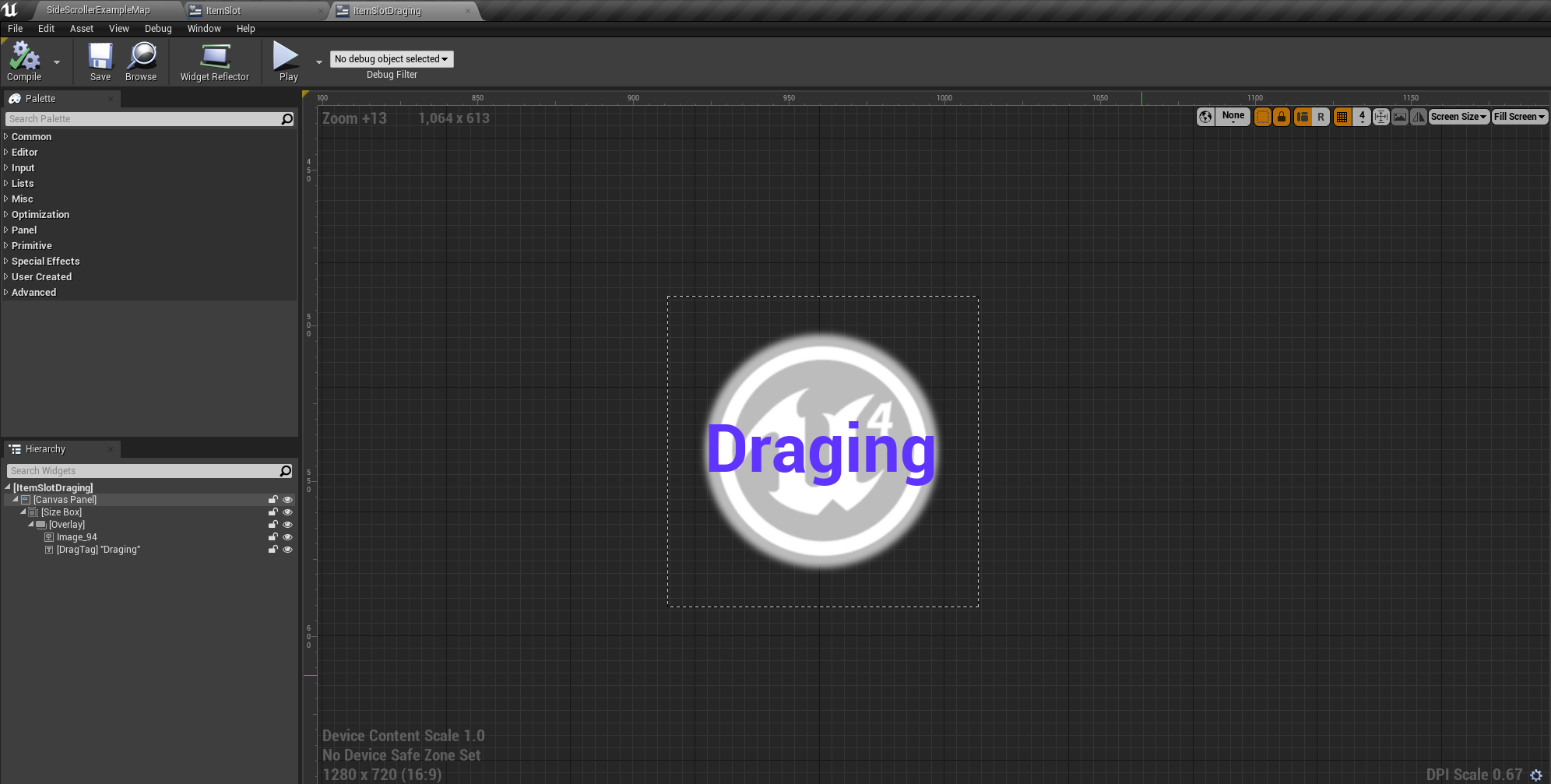The image size is (1551, 784).
Task: Toggle lock on Size Box row
Action: click(273, 512)
